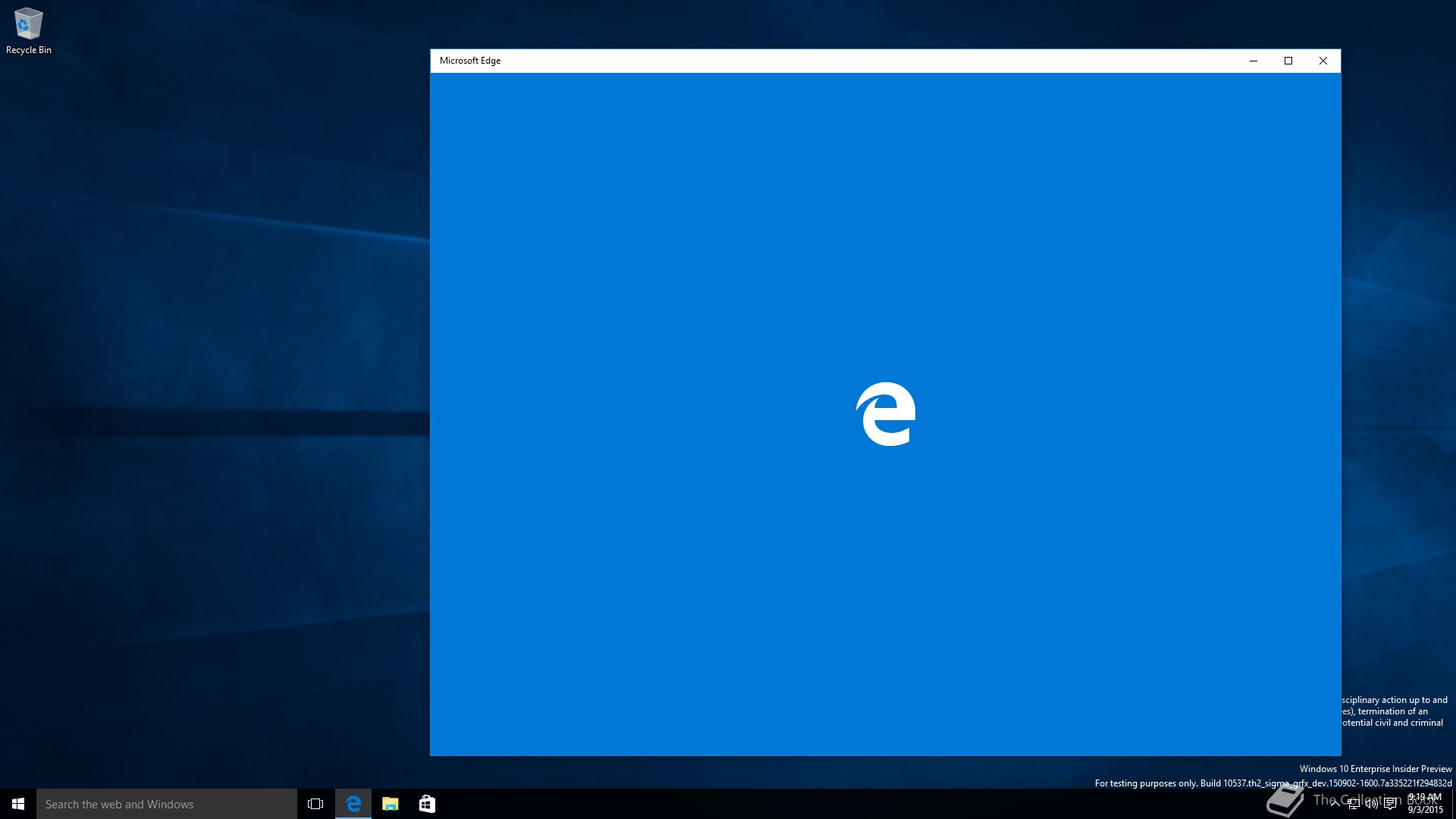Image resolution: width=1456 pixels, height=819 pixels.
Task: Launch File Explorer from the taskbar
Action: pos(390,804)
